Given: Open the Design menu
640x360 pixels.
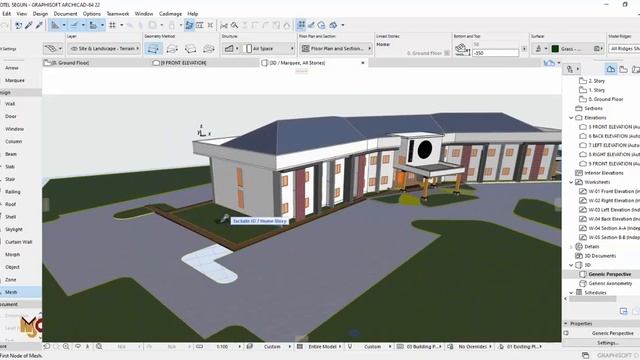Looking at the screenshot, I should (40, 14).
